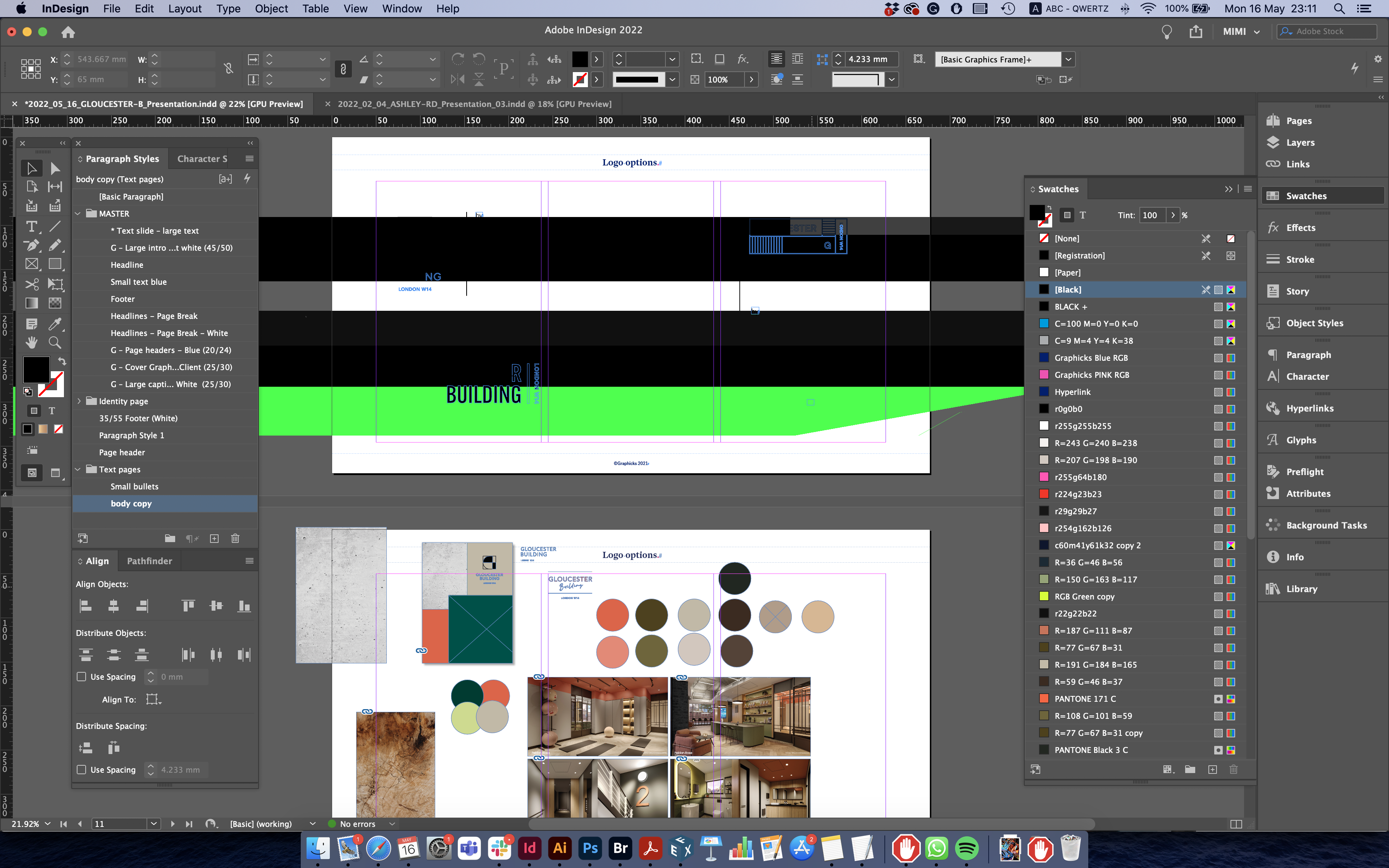Click the Eyedropper tool
The height and width of the screenshot is (868, 1389).
click(x=55, y=323)
